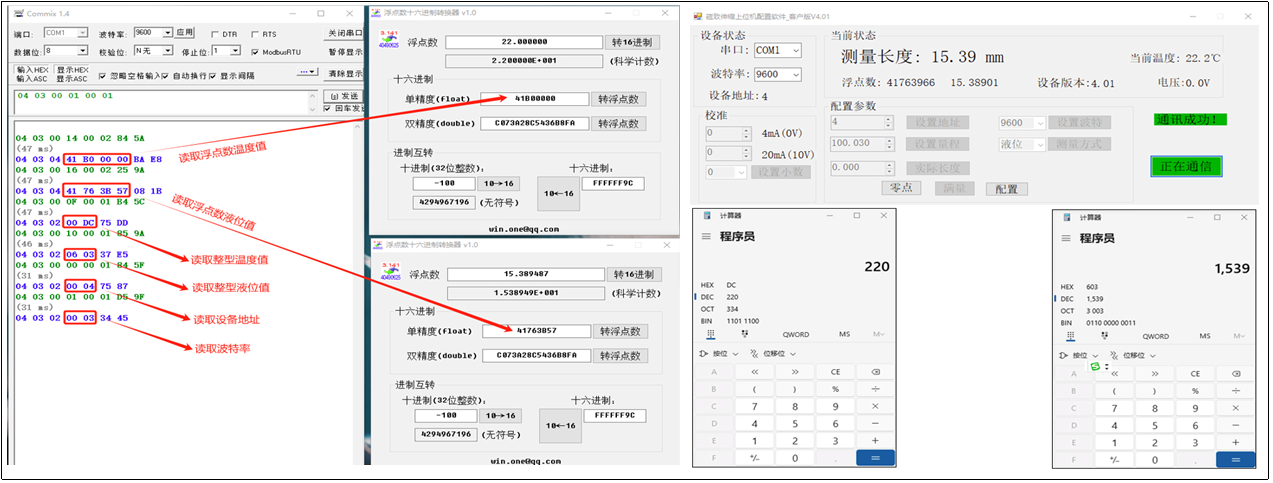
Task: Open the hamburger menu in the left calculator
Action: (707, 236)
